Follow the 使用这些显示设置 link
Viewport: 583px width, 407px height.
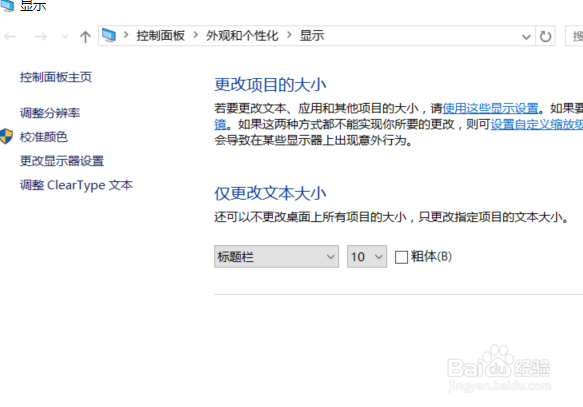[490, 108]
